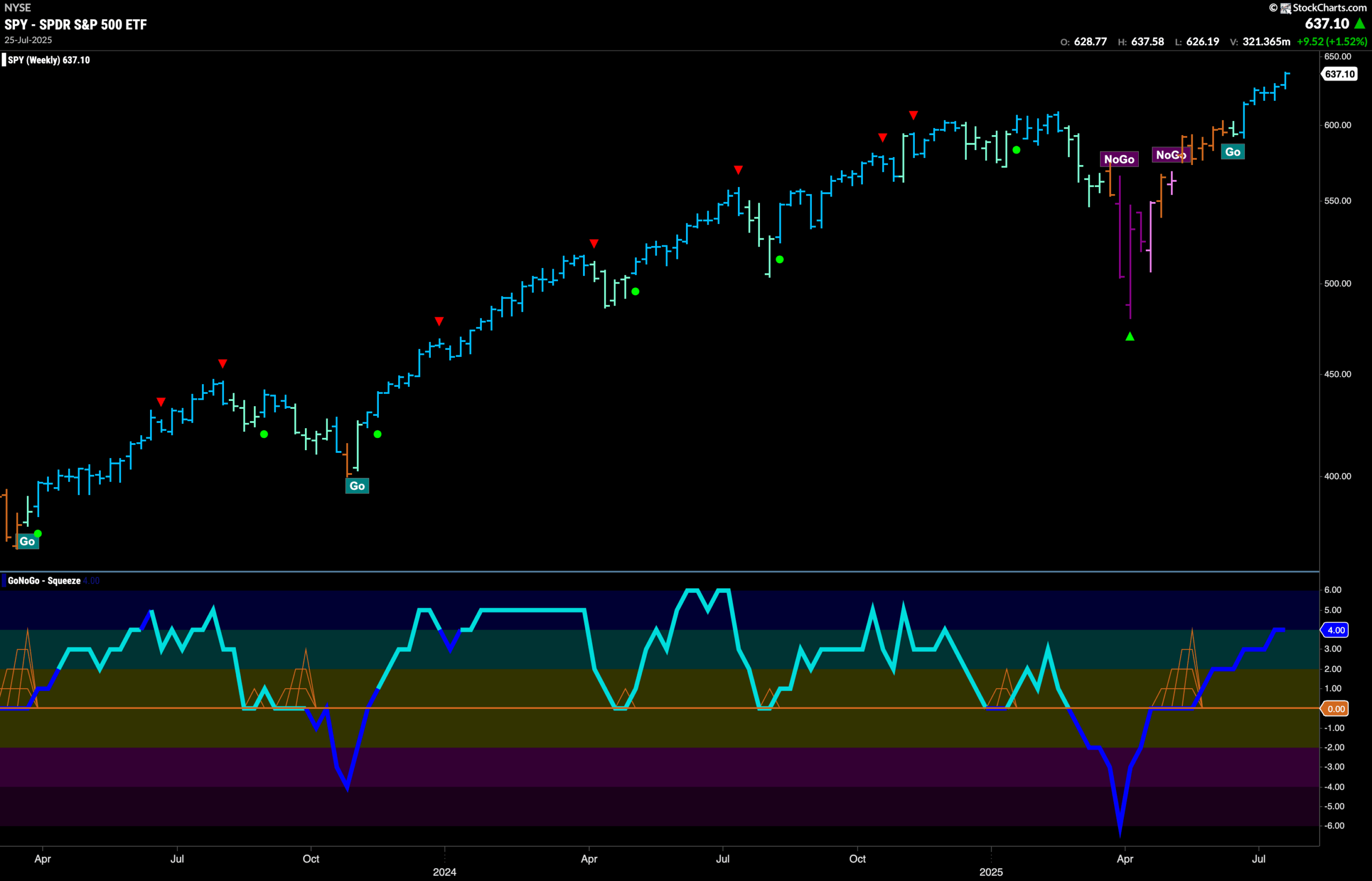The height and width of the screenshot is (881, 1372).
Task: Select the green dot below the May 2024 pullback
Action: [x=635, y=290]
